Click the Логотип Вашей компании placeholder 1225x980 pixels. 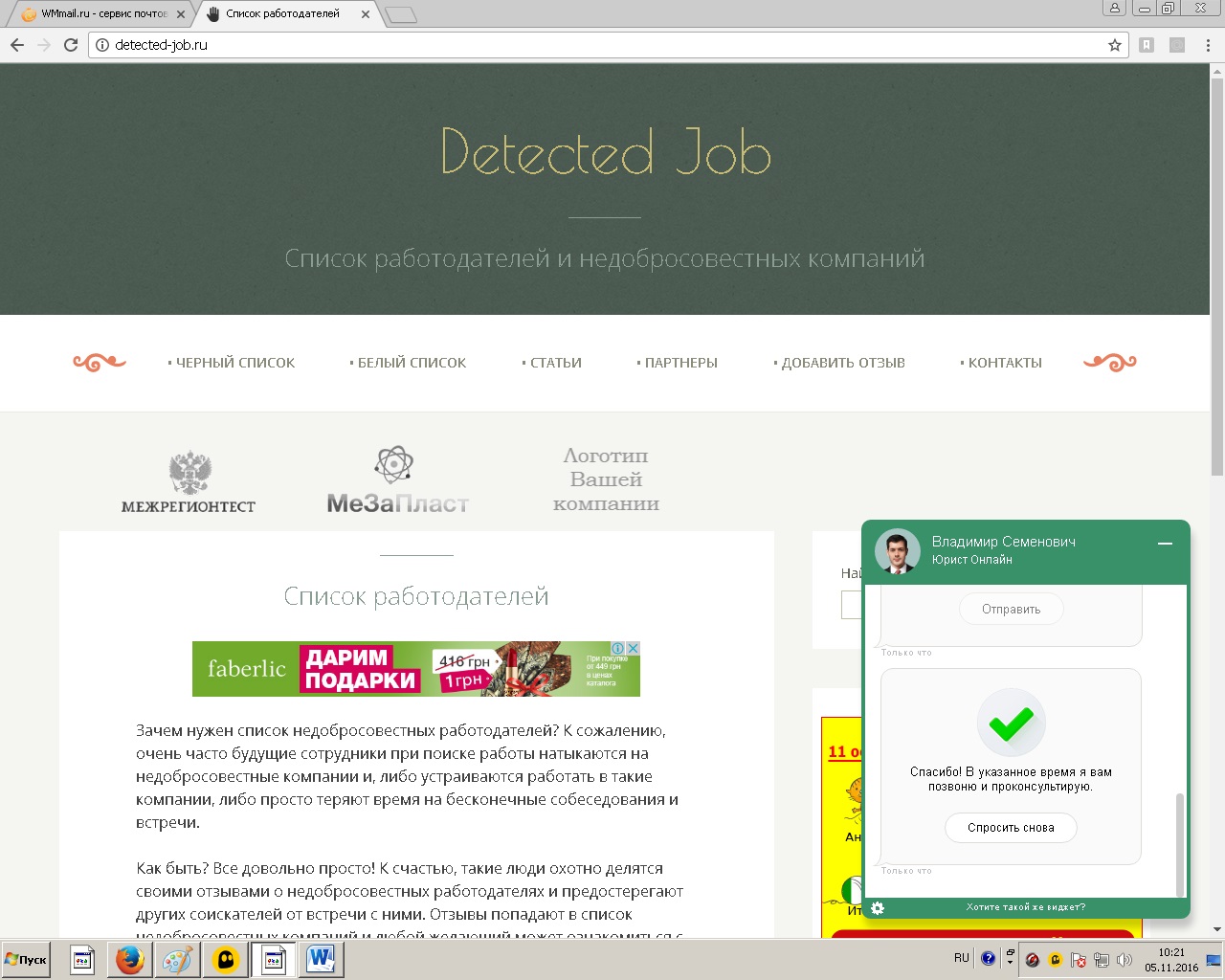pyautogui.click(x=606, y=479)
